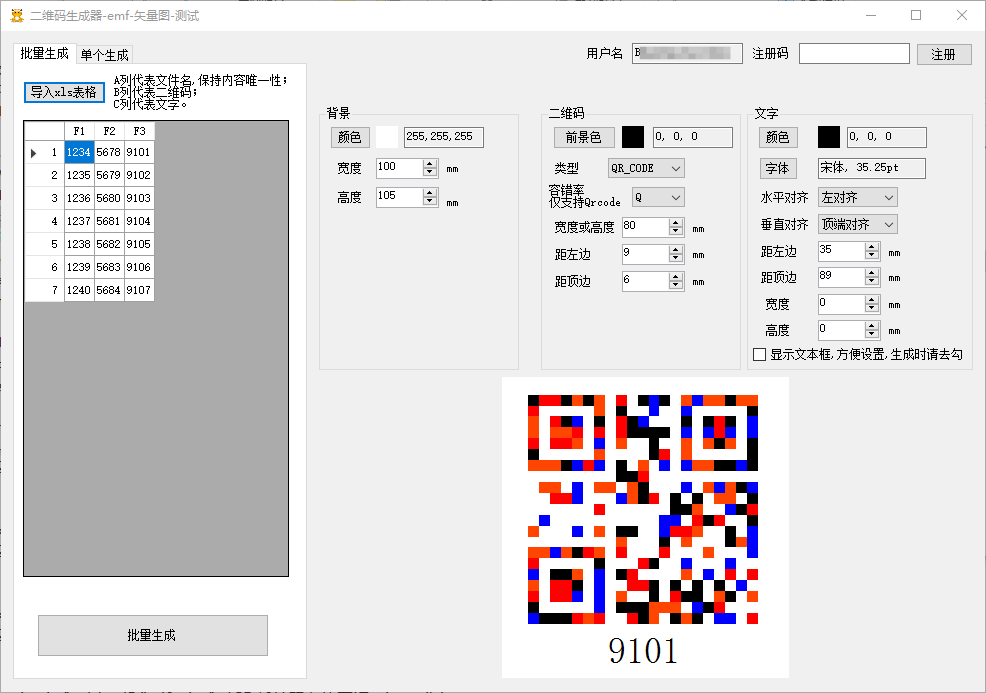Viewport: 986px width, 693px height.
Task: Select cell 5679 in the table
Action: [109, 175]
